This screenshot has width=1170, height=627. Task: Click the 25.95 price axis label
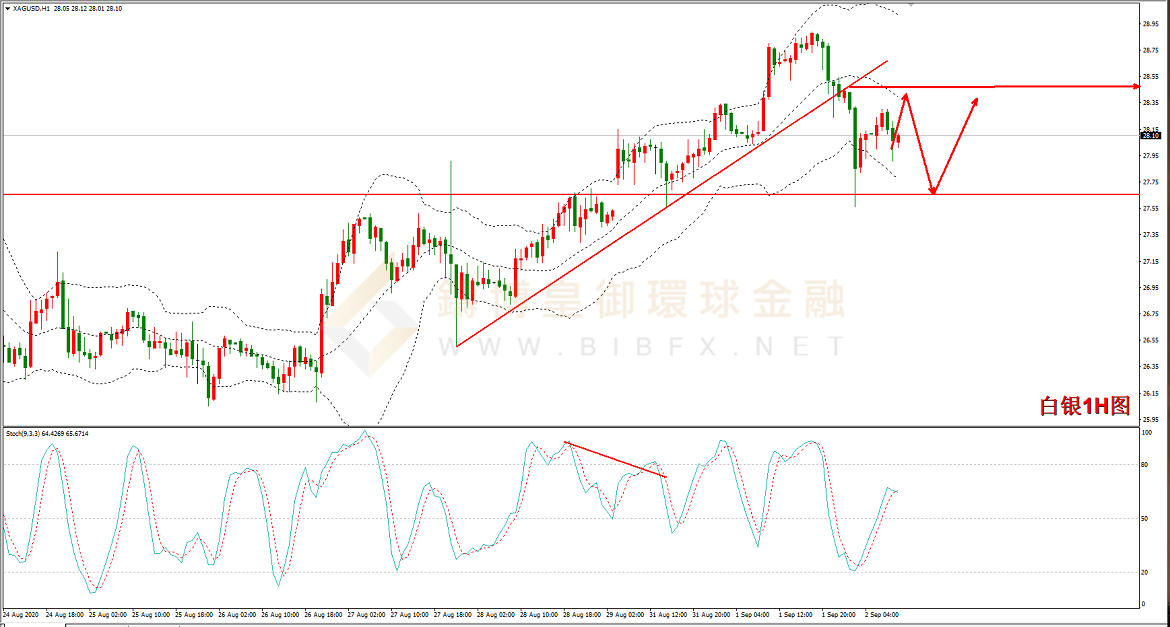[x=1150, y=420]
